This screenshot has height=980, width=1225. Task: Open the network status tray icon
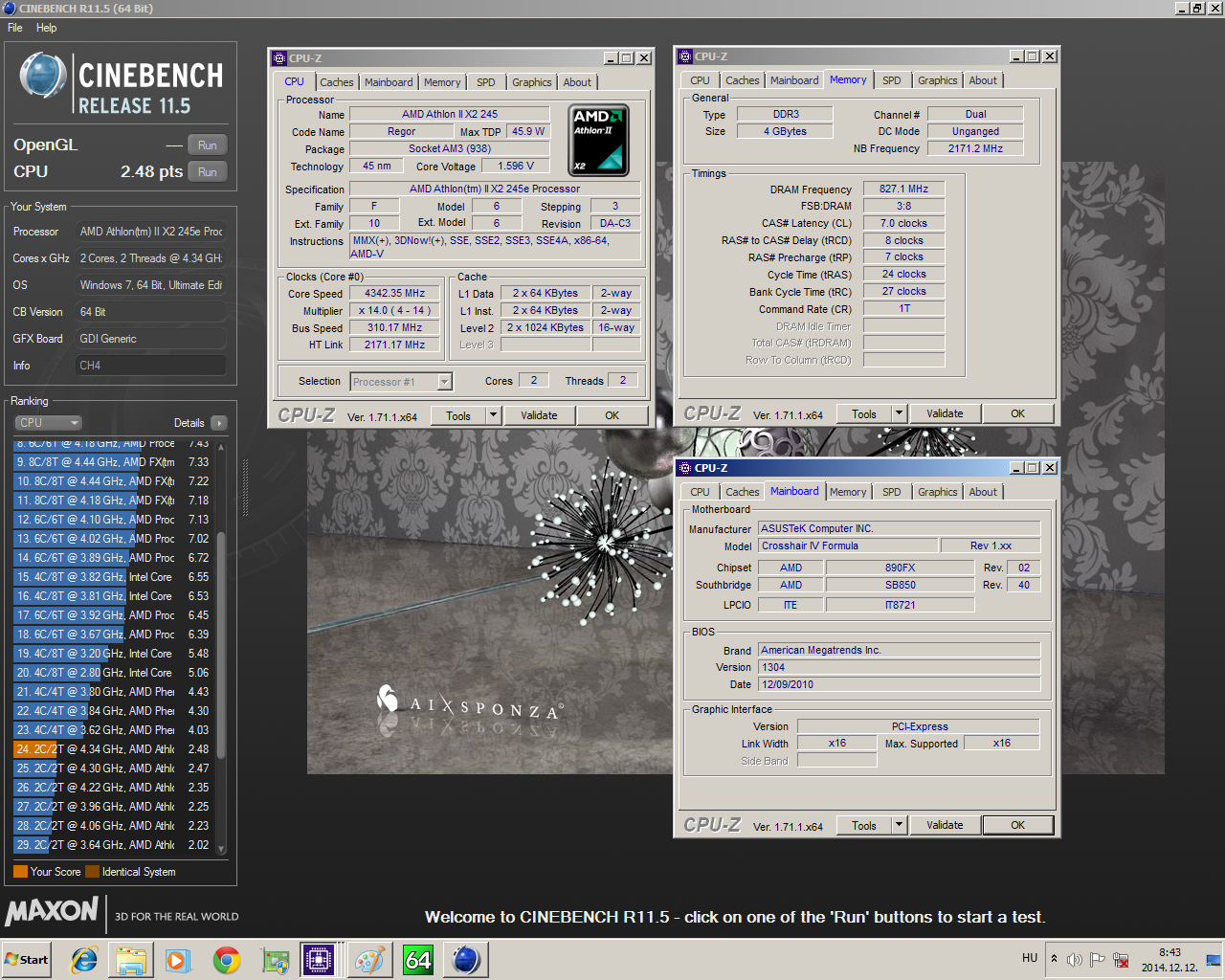pos(1121,960)
